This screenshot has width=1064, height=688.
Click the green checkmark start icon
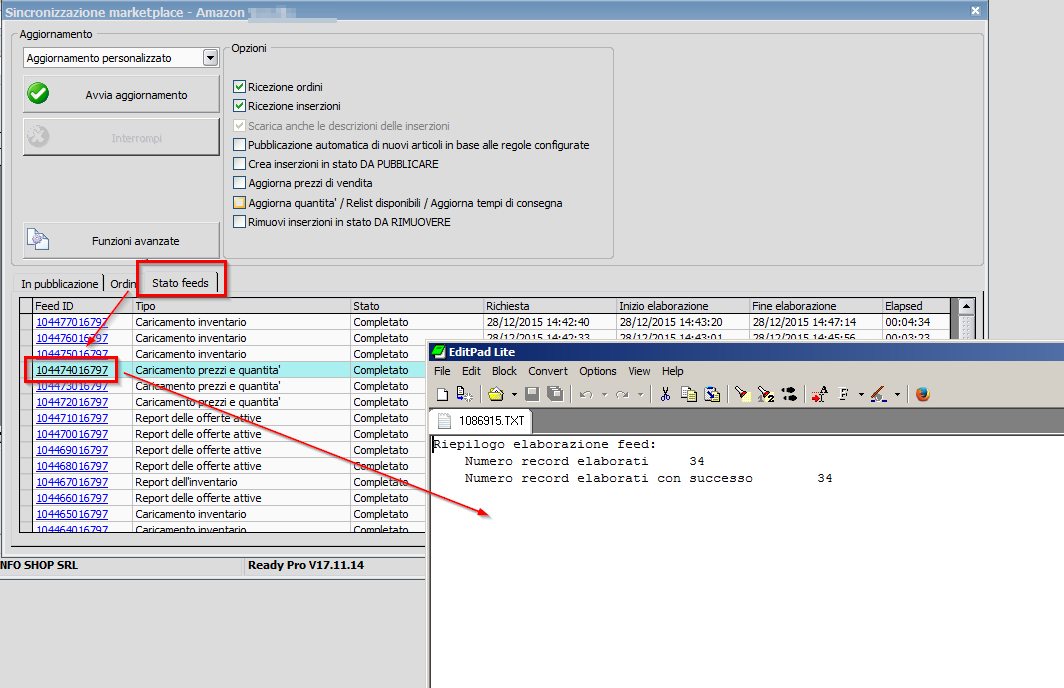[38, 94]
